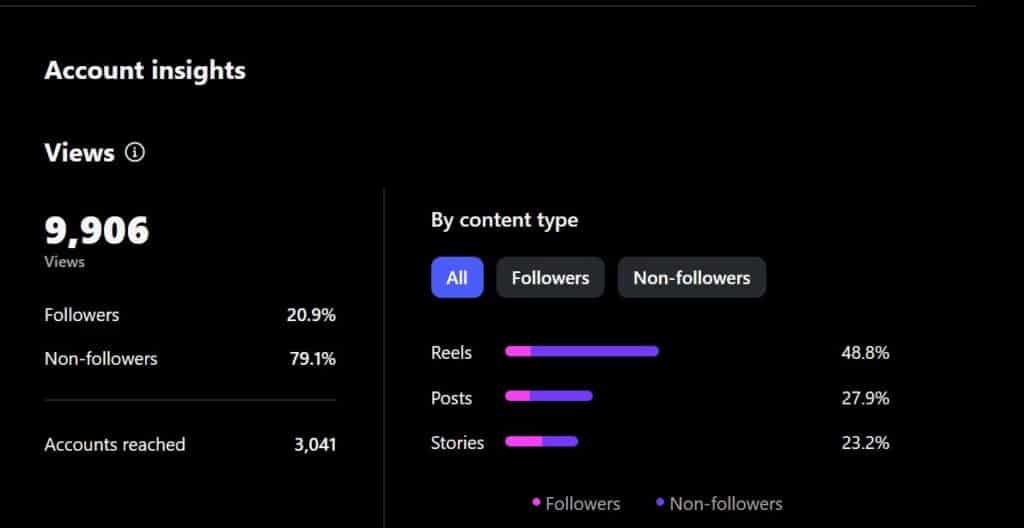Click the Accounts reached 3,041 value
The height and width of the screenshot is (528, 1024).
point(315,445)
